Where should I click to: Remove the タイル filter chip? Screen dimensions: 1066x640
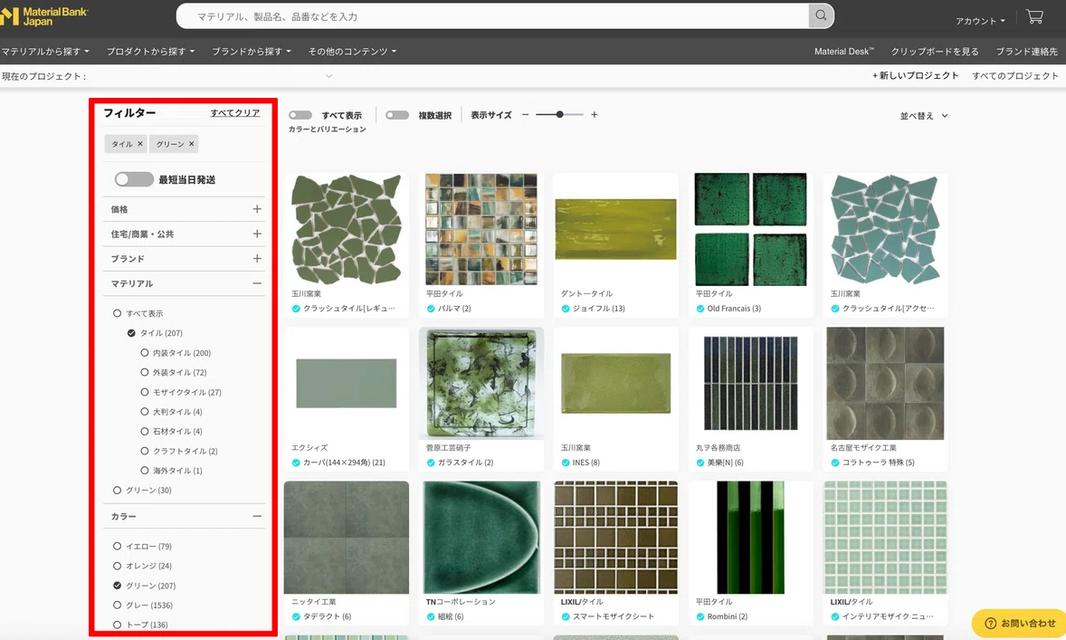[x=140, y=144]
